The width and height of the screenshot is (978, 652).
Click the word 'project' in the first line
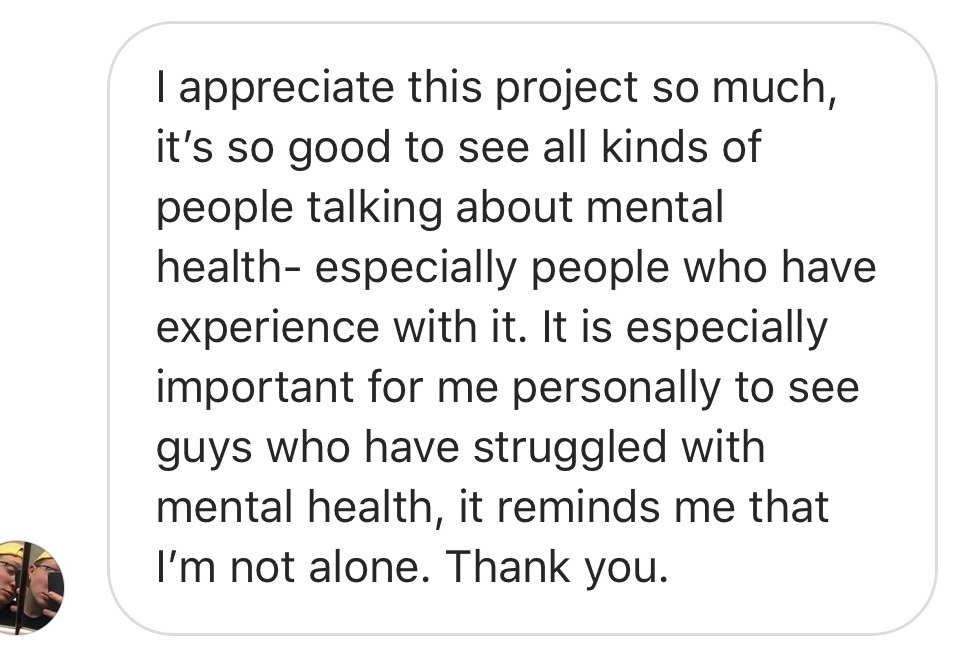(568, 89)
